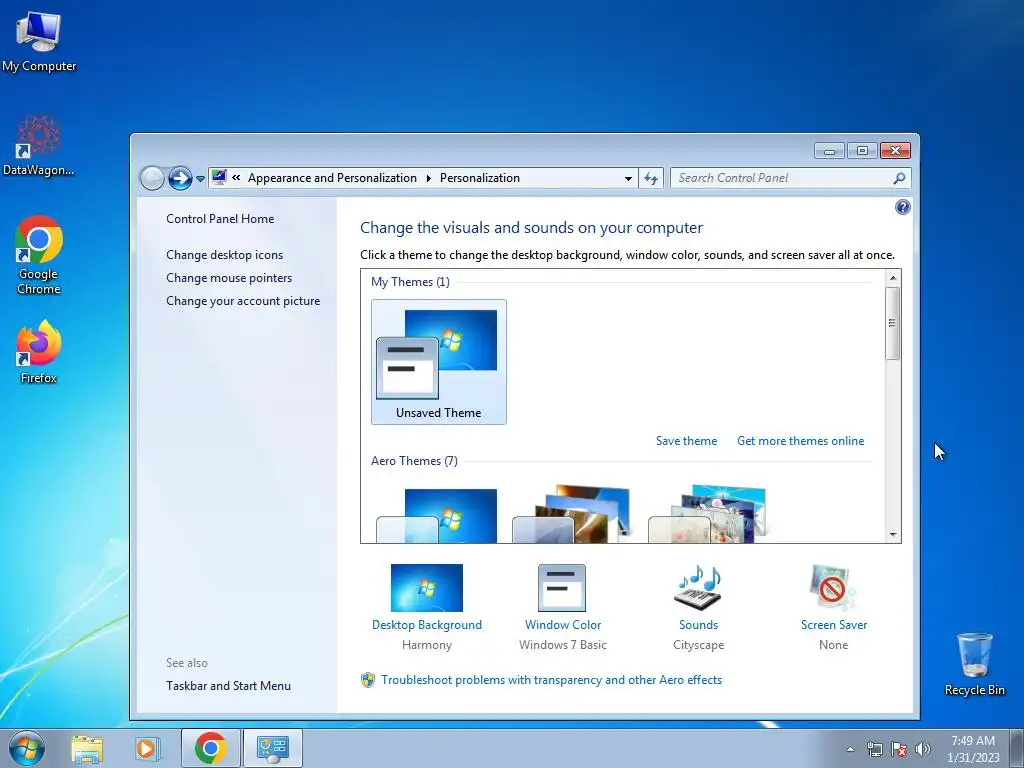Click theme list scroll up arrow
The image size is (1024, 768).
893,278
